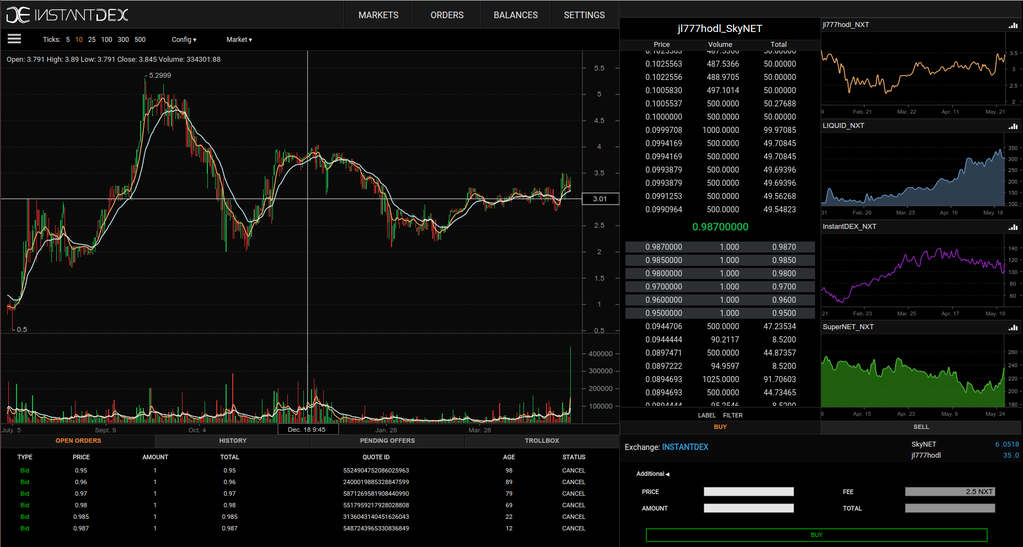The width and height of the screenshot is (1023, 547).
Task: Open chart icon for SuperNET_NXT
Action: point(1013,327)
